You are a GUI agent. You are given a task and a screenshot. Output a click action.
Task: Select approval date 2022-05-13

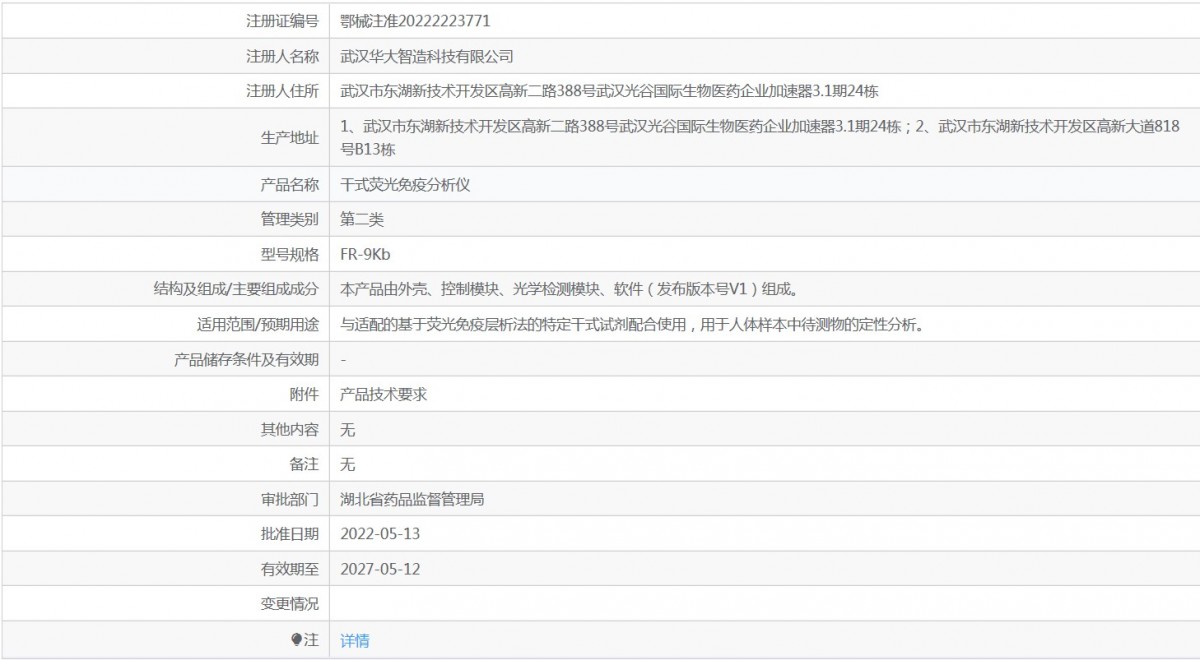click(x=380, y=534)
